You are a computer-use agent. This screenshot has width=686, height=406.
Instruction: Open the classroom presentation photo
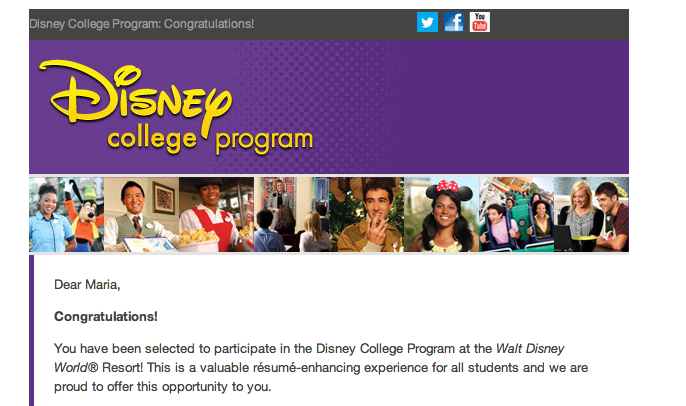pos(291,214)
